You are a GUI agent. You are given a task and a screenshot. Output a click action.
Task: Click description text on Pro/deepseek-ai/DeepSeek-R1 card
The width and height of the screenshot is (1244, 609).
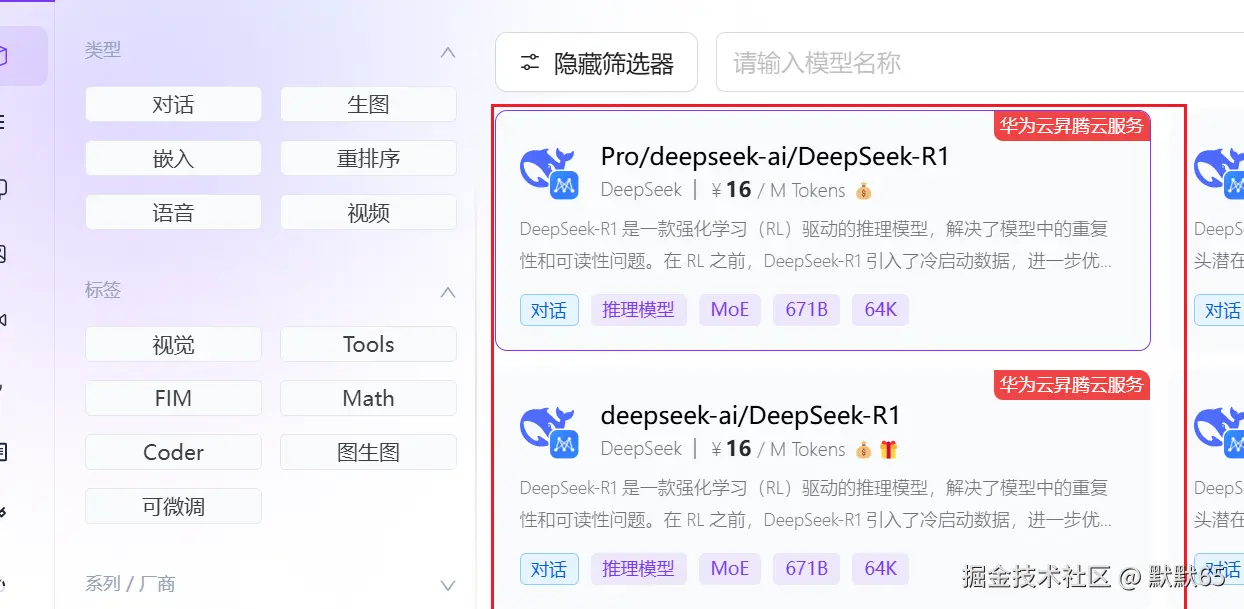pyautogui.click(x=815, y=245)
